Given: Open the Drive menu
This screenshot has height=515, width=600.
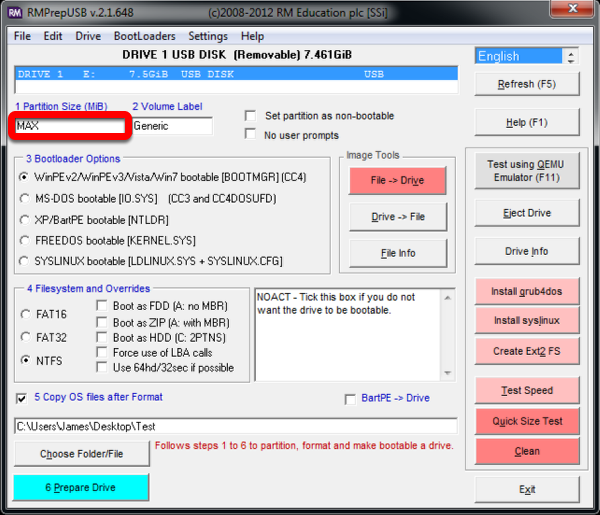Looking at the screenshot, I should tap(88, 36).
